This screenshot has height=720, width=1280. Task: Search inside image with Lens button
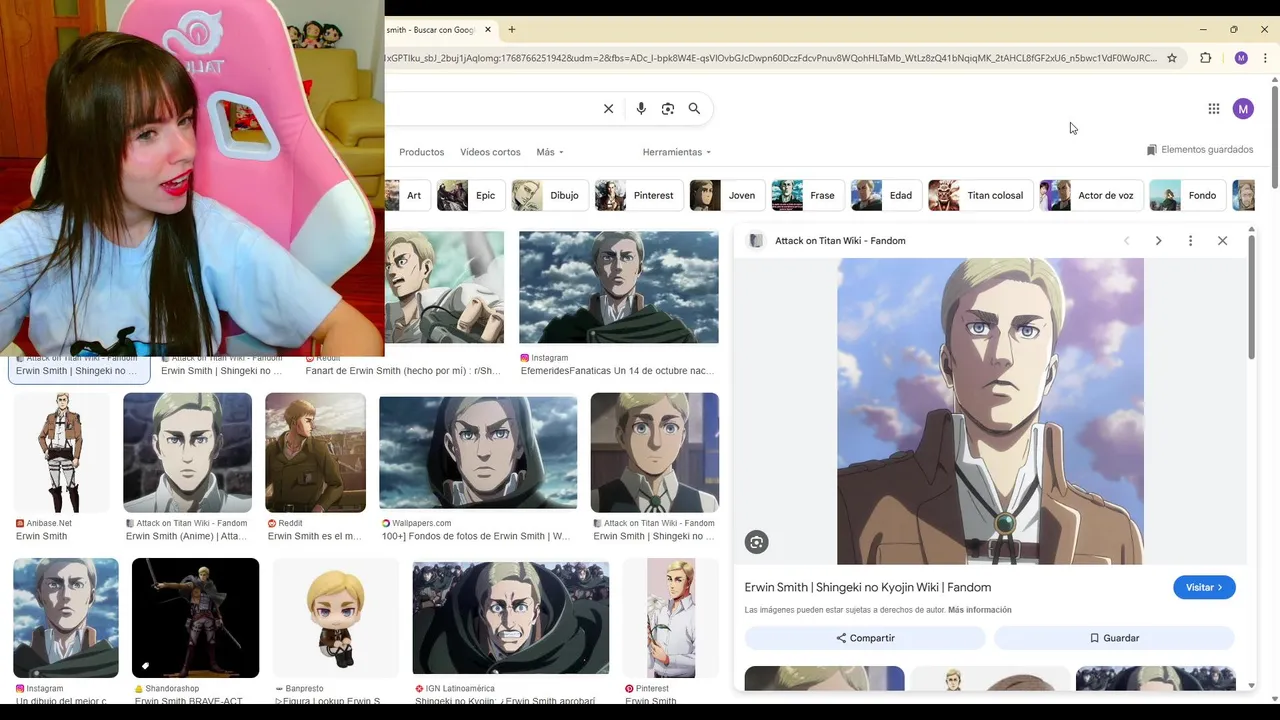[756, 542]
